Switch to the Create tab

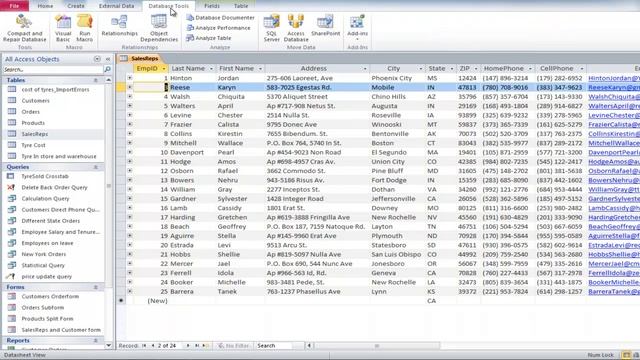(x=76, y=6)
